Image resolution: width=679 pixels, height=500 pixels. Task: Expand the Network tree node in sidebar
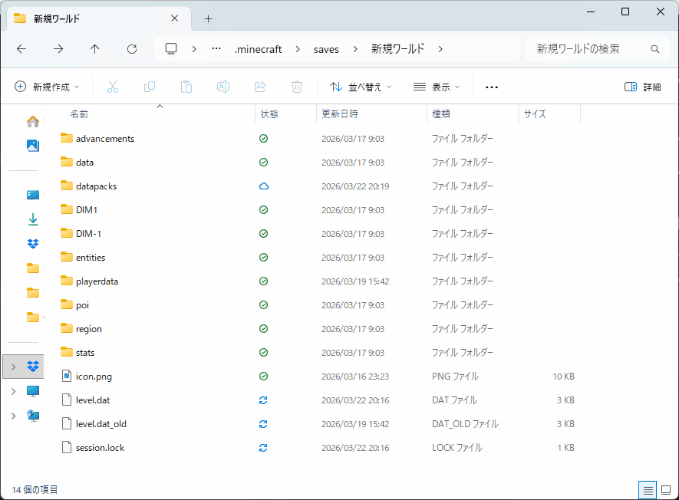(13, 416)
